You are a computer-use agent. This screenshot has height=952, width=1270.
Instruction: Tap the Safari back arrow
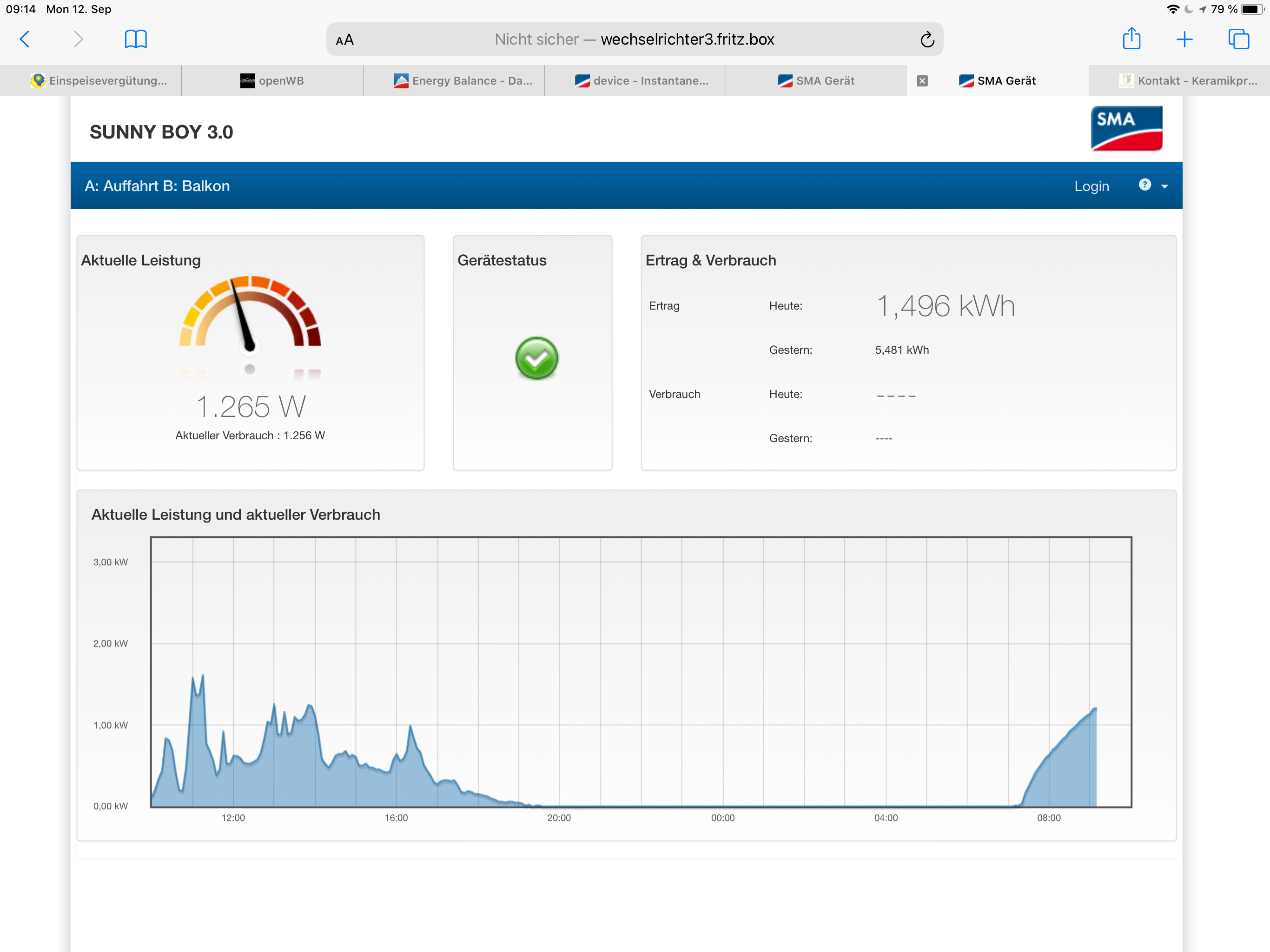click(24, 39)
